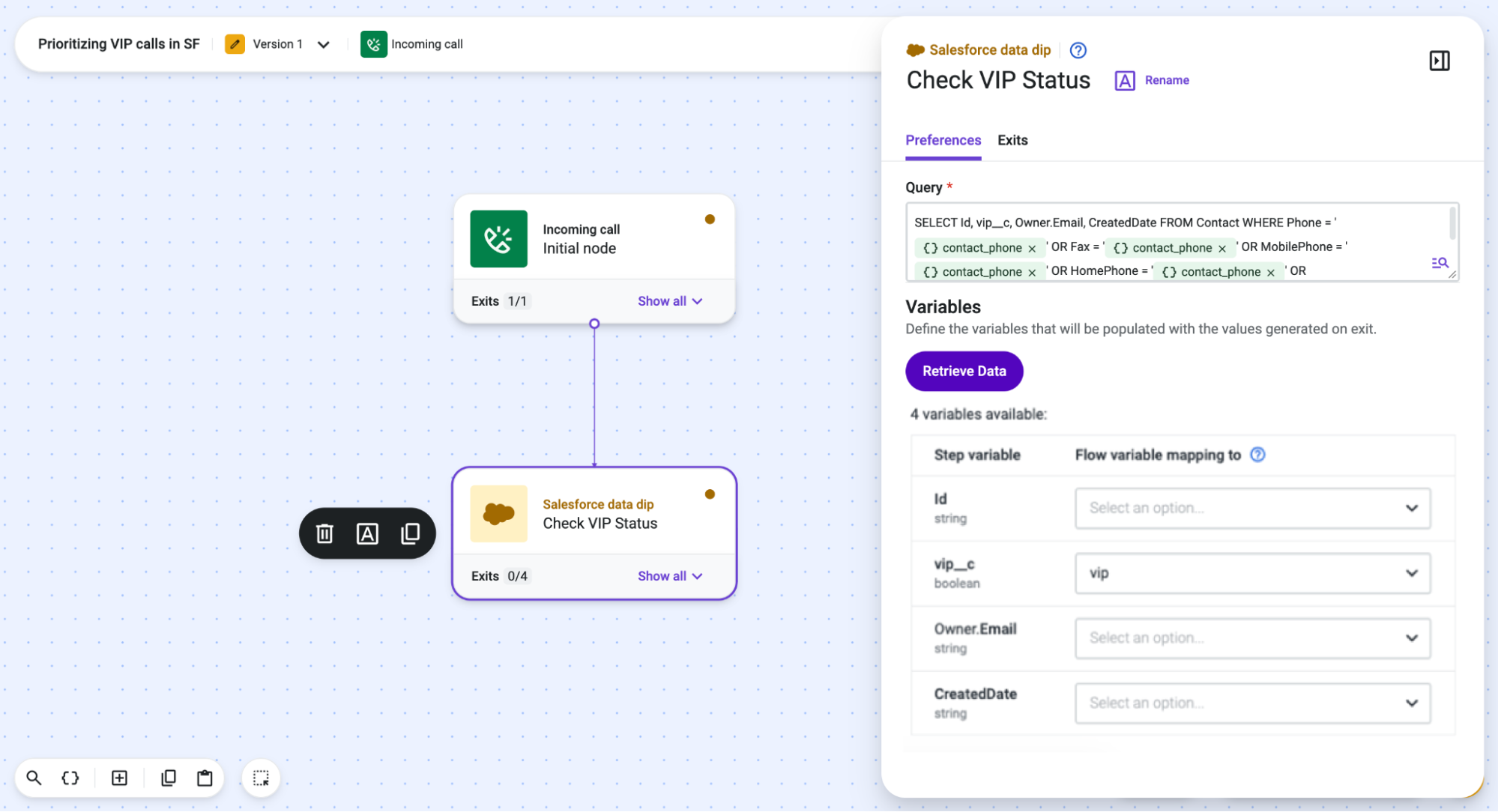Open mapping dropdown for Id variable
Image resolution: width=1498 pixels, height=812 pixels.
(x=1252, y=508)
